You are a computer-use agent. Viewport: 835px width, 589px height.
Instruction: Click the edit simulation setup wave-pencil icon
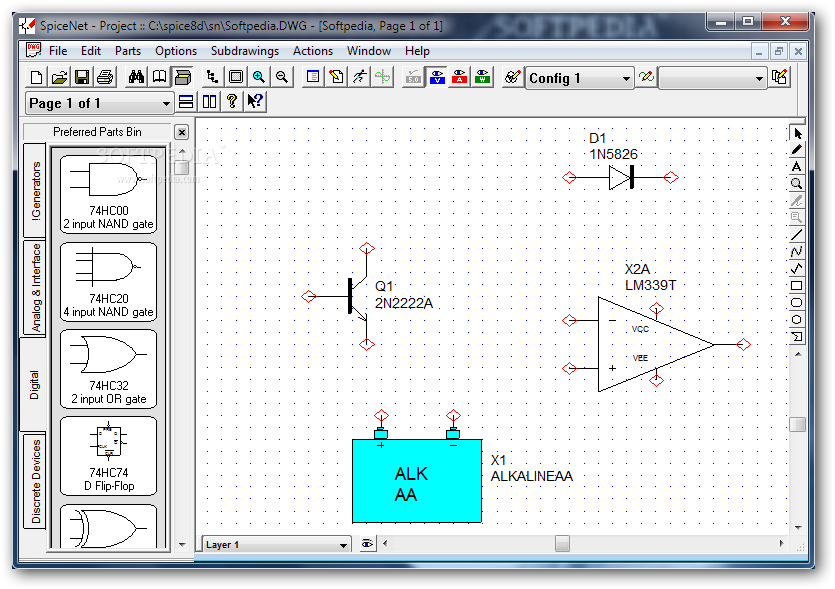pos(646,78)
